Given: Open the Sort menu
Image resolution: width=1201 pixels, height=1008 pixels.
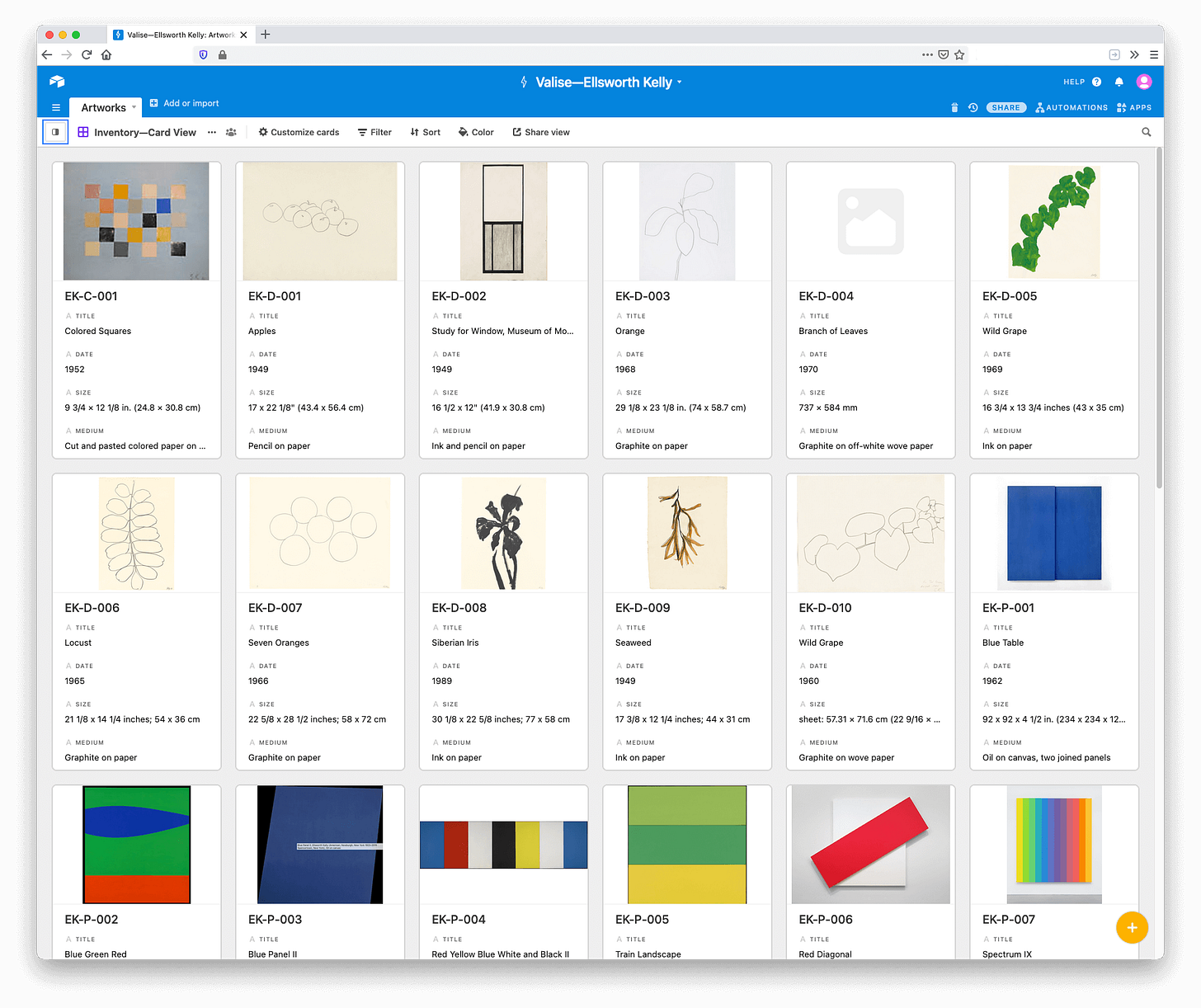Looking at the screenshot, I should point(426,132).
